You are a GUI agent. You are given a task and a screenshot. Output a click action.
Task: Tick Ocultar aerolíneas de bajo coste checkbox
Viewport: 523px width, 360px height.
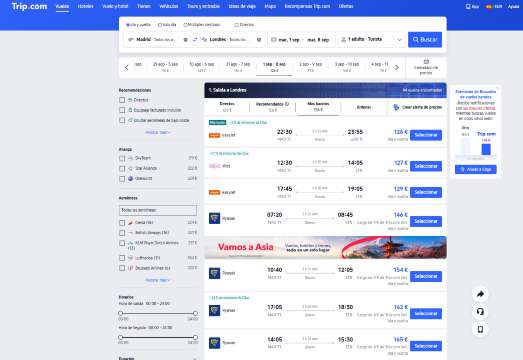tap(122, 120)
